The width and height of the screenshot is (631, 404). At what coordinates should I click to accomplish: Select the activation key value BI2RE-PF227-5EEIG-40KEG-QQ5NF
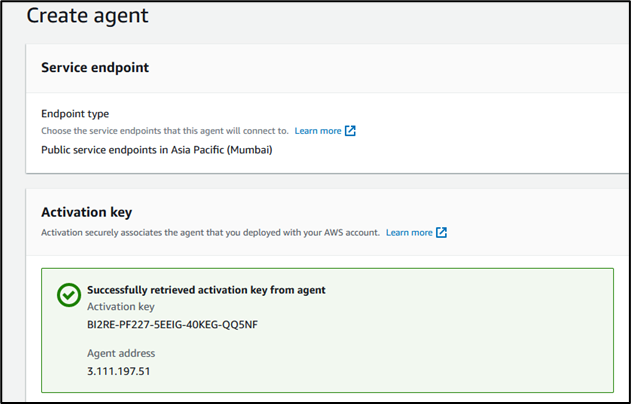pyautogui.click(x=172, y=324)
